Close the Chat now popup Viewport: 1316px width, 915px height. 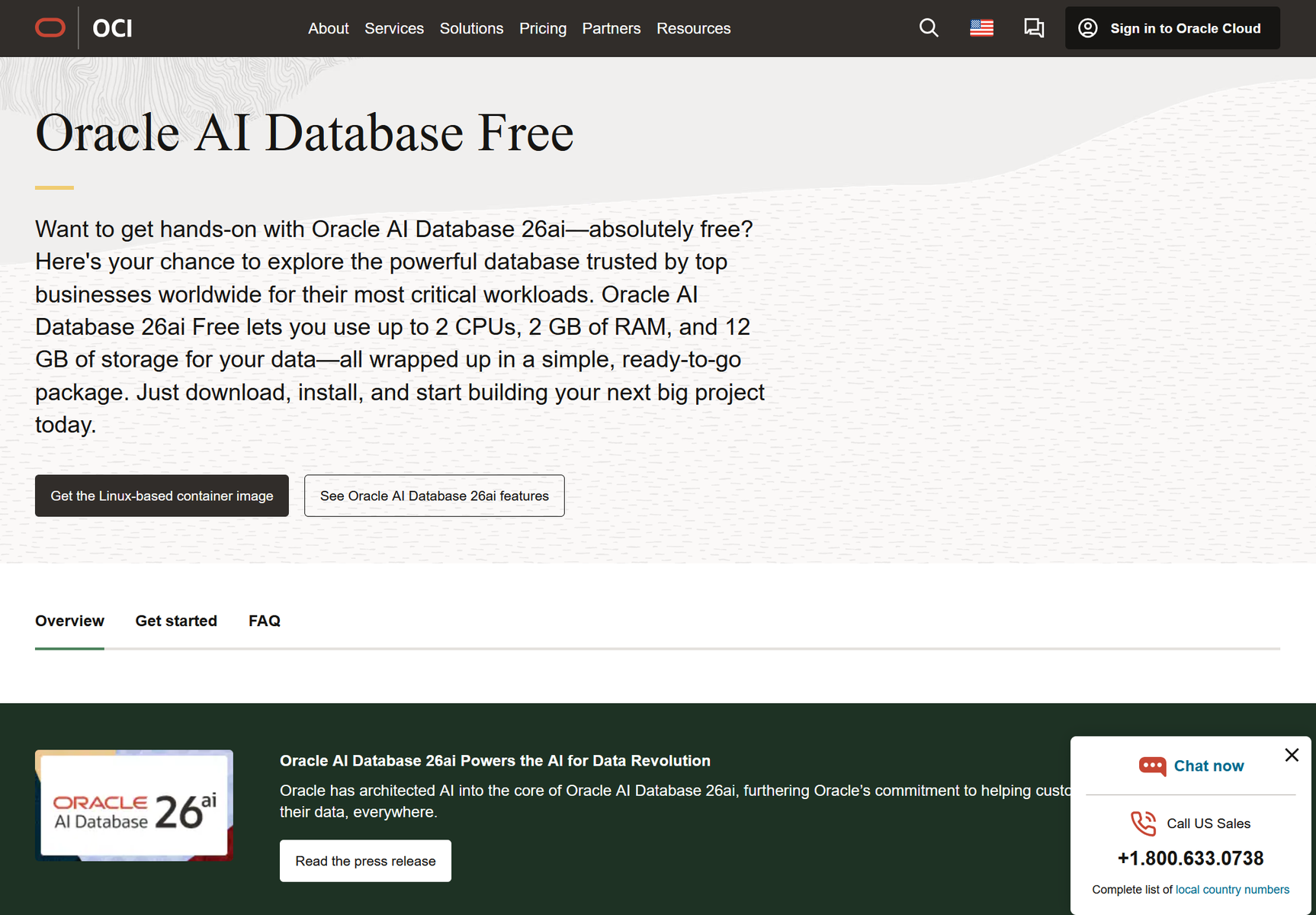1291,755
